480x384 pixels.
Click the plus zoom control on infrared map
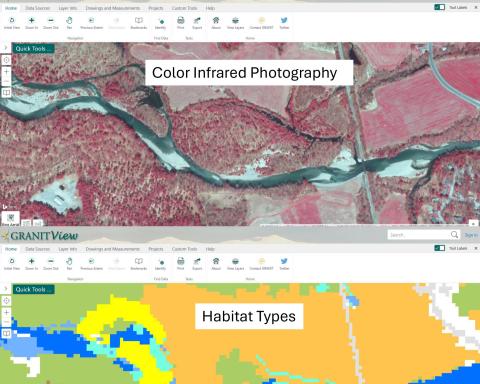tap(6, 72)
